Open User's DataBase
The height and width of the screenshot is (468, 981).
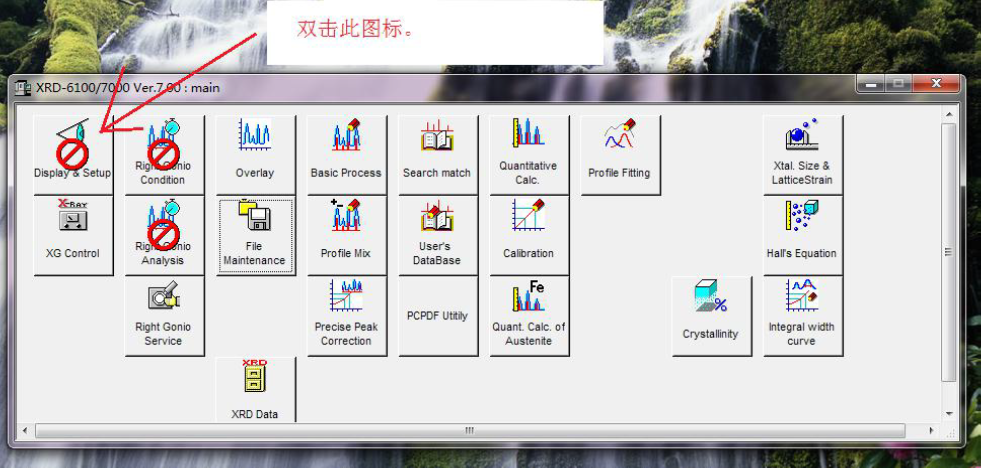pyautogui.click(x=438, y=235)
